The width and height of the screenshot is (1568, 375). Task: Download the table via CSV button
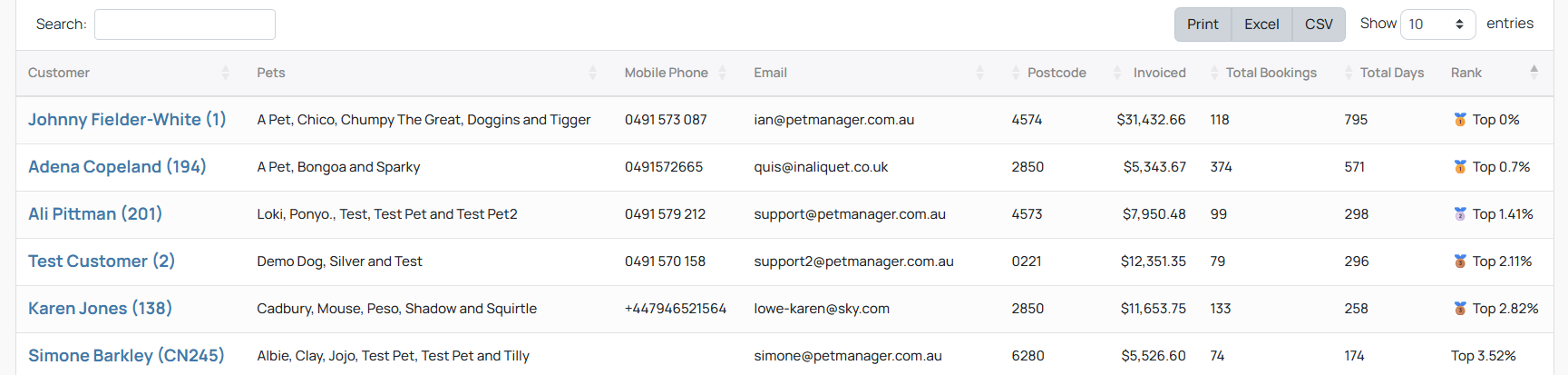1319,25
